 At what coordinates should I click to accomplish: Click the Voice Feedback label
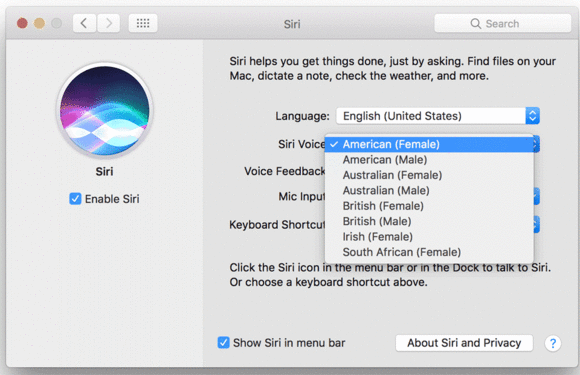pos(284,171)
